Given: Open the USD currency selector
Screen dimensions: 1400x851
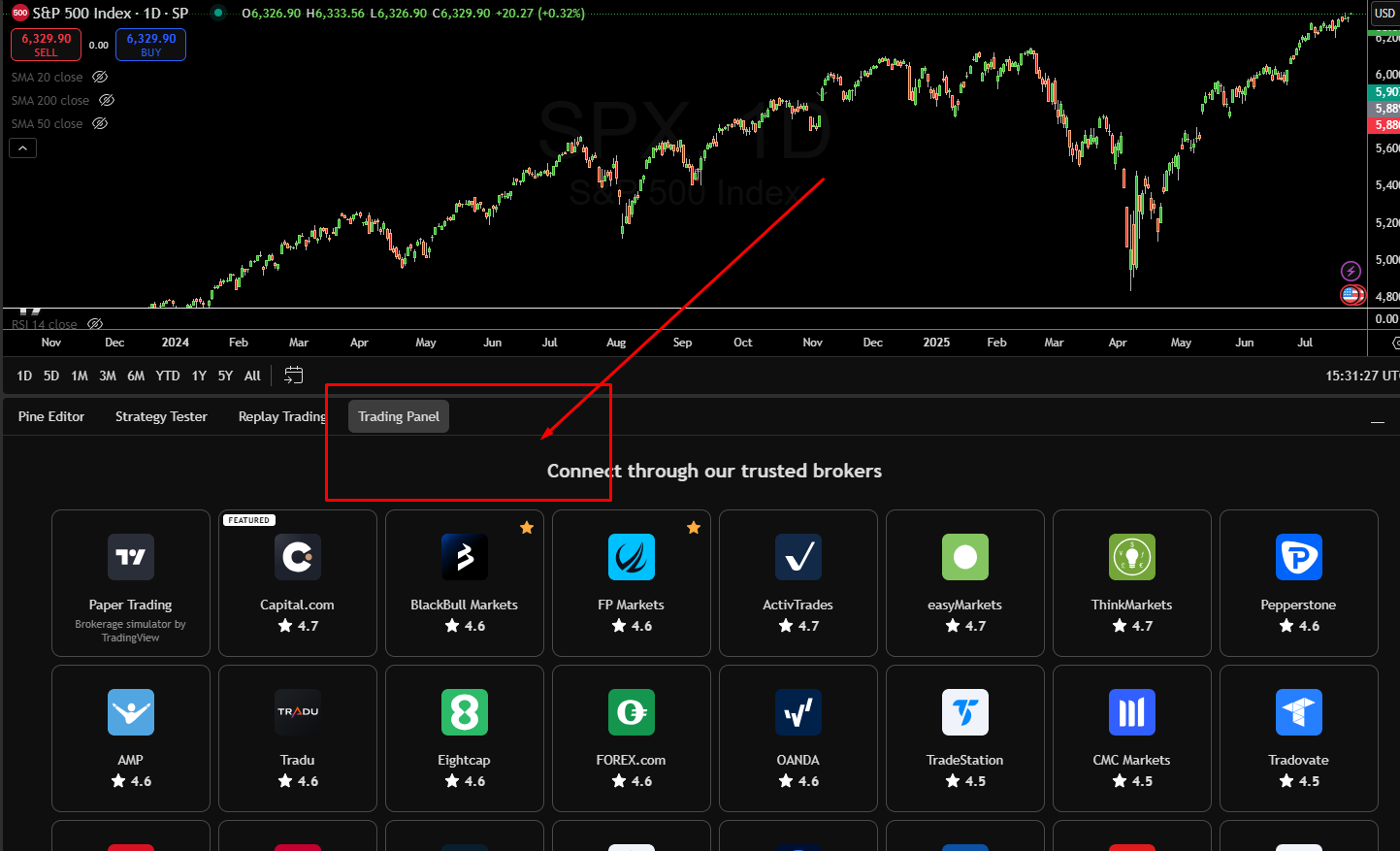Looking at the screenshot, I should click(1386, 14).
